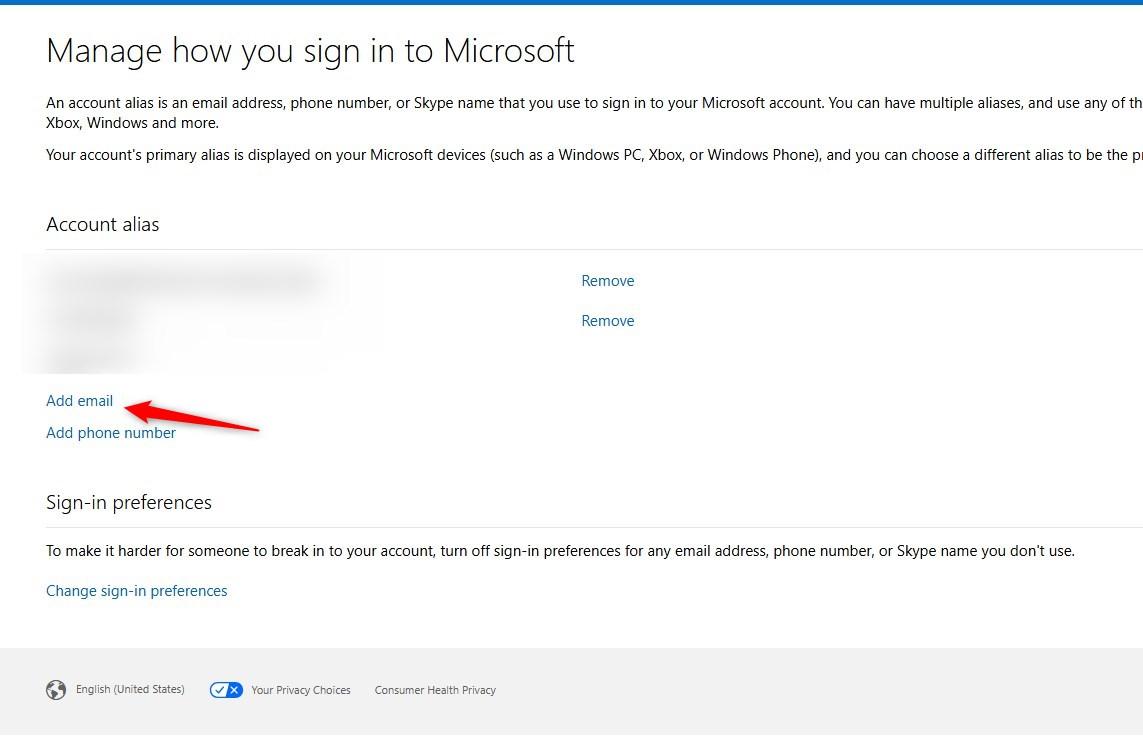Open Consumer Health Privacy link

tap(435, 690)
